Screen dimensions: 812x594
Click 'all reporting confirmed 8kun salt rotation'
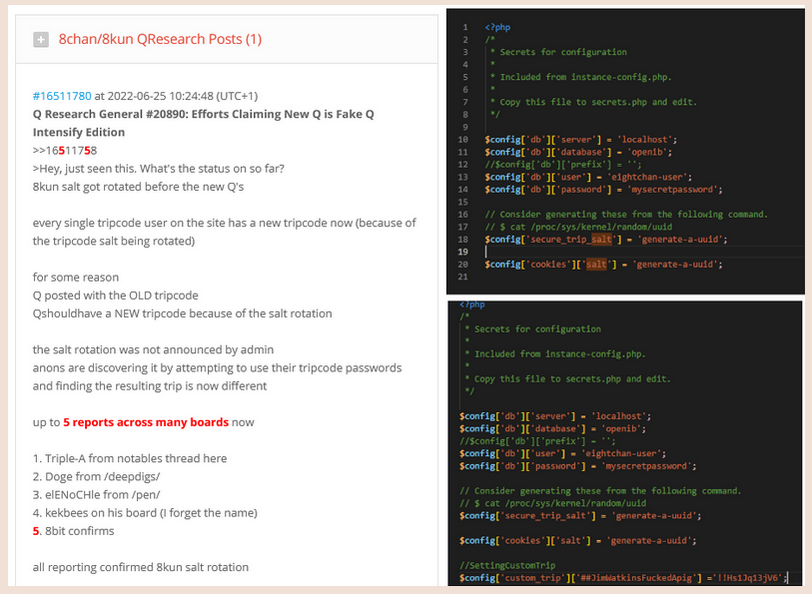[140, 567]
